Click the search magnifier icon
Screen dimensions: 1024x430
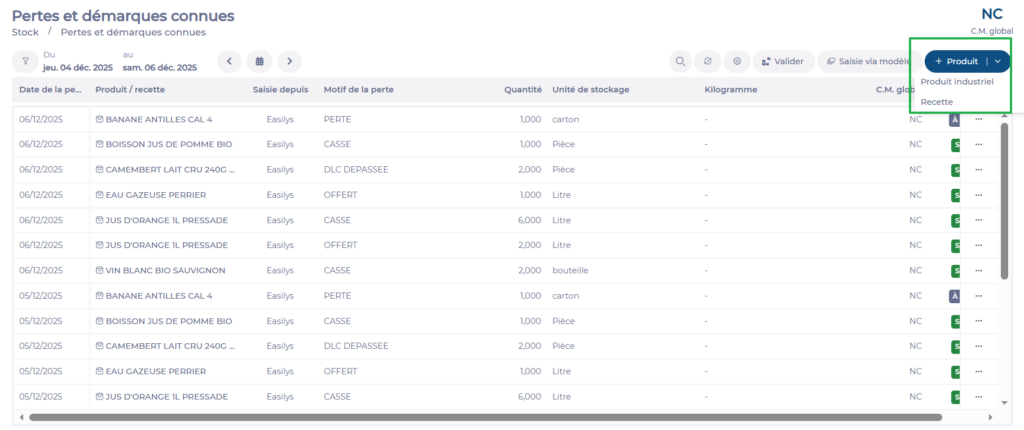coord(681,61)
